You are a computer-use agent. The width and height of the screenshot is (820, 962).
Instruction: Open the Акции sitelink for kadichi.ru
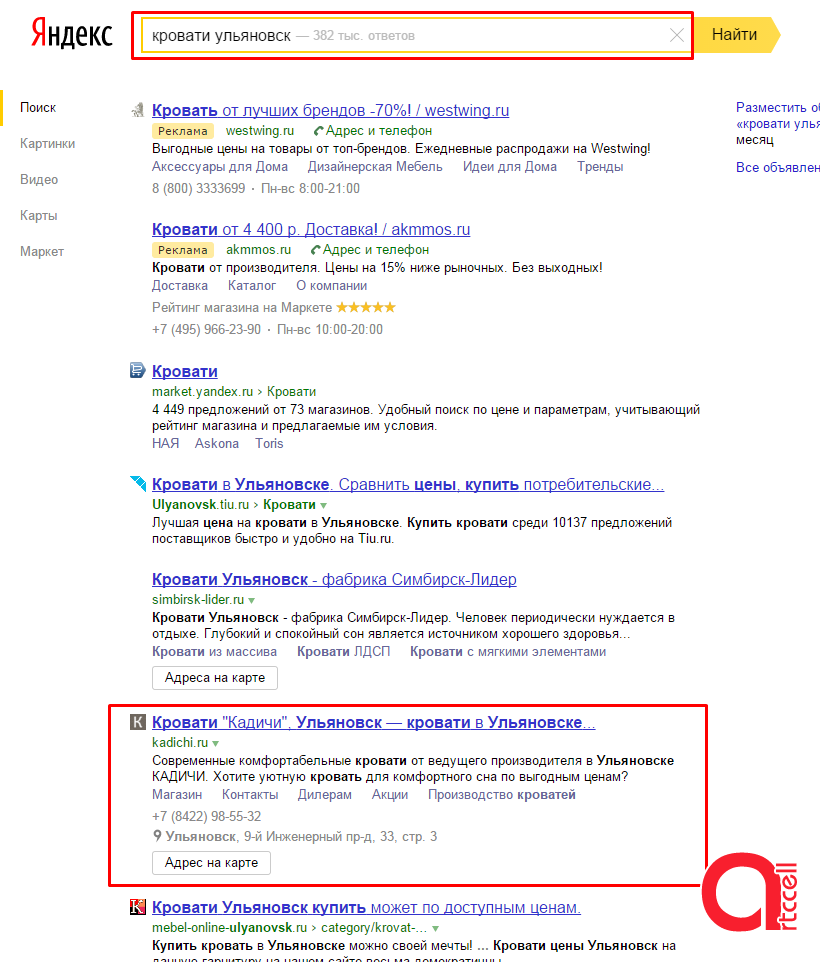[389, 795]
